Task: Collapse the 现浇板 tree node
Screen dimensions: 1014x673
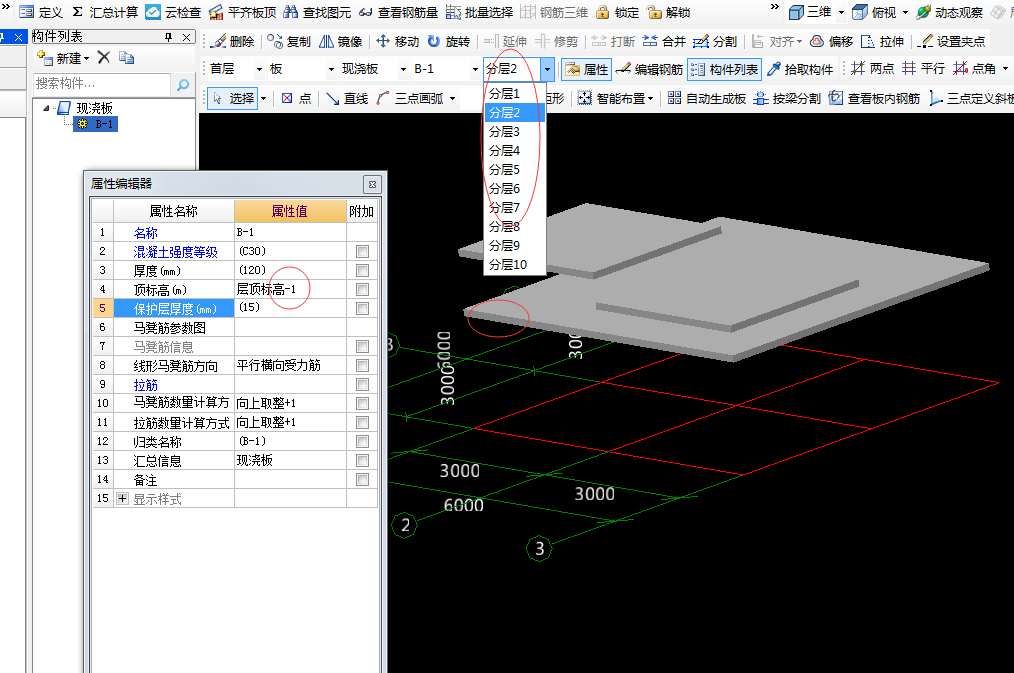Action: click(47, 108)
